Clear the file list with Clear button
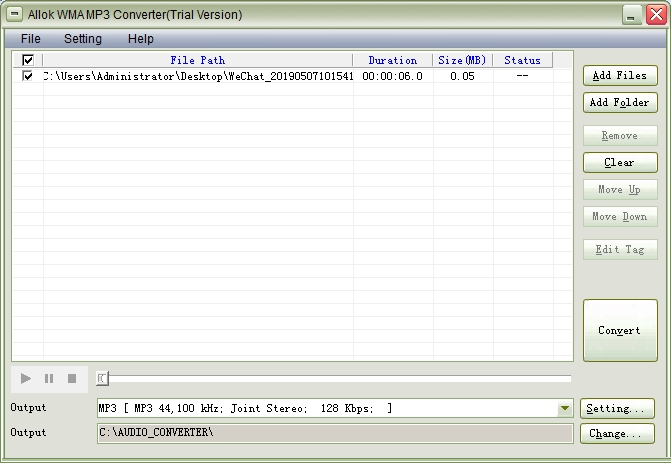The height and width of the screenshot is (463, 671). pos(620,163)
